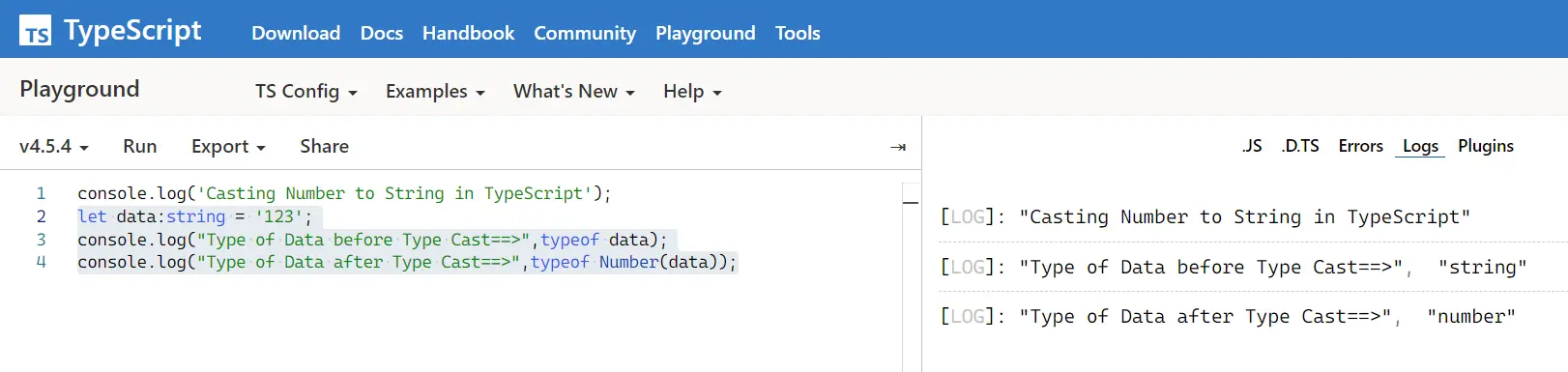Click the Share button

click(325, 147)
